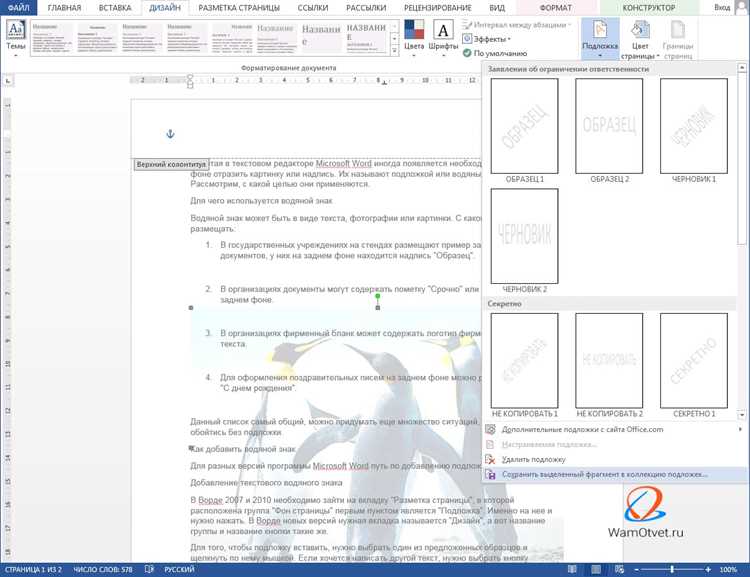
Task: Click По умолчанию set-default button
Action: [x=495, y=53]
